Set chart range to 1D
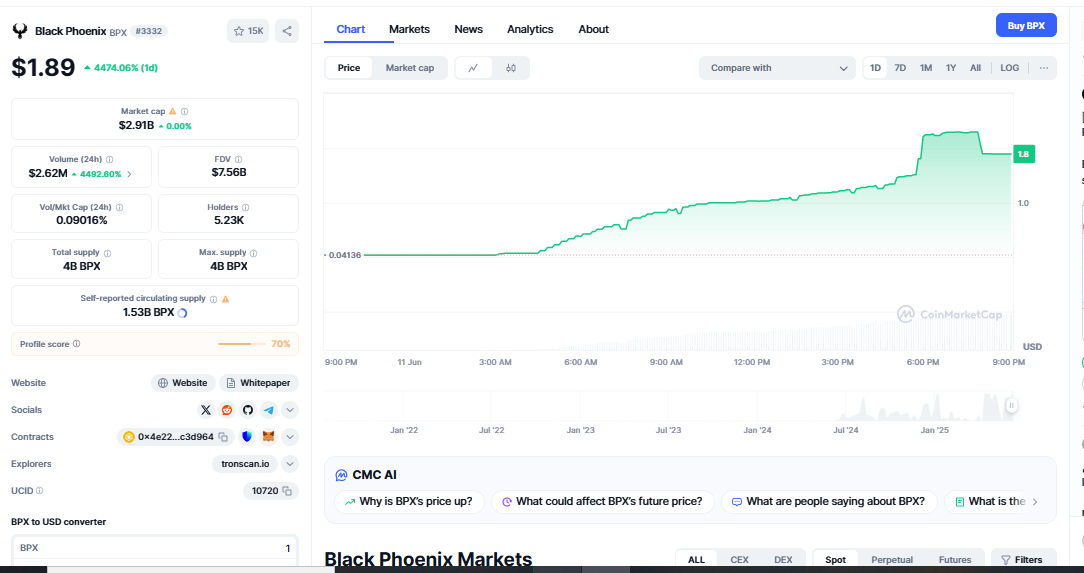The height and width of the screenshot is (573, 1084). (x=875, y=68)
